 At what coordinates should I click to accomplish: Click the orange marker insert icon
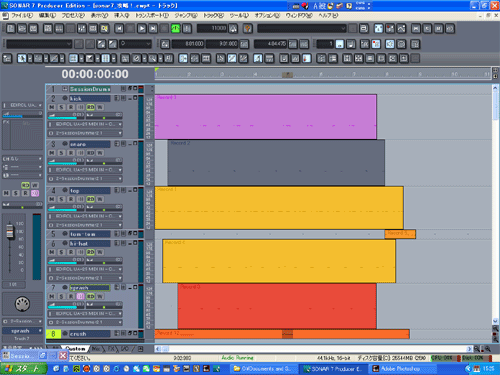point(247,29)
